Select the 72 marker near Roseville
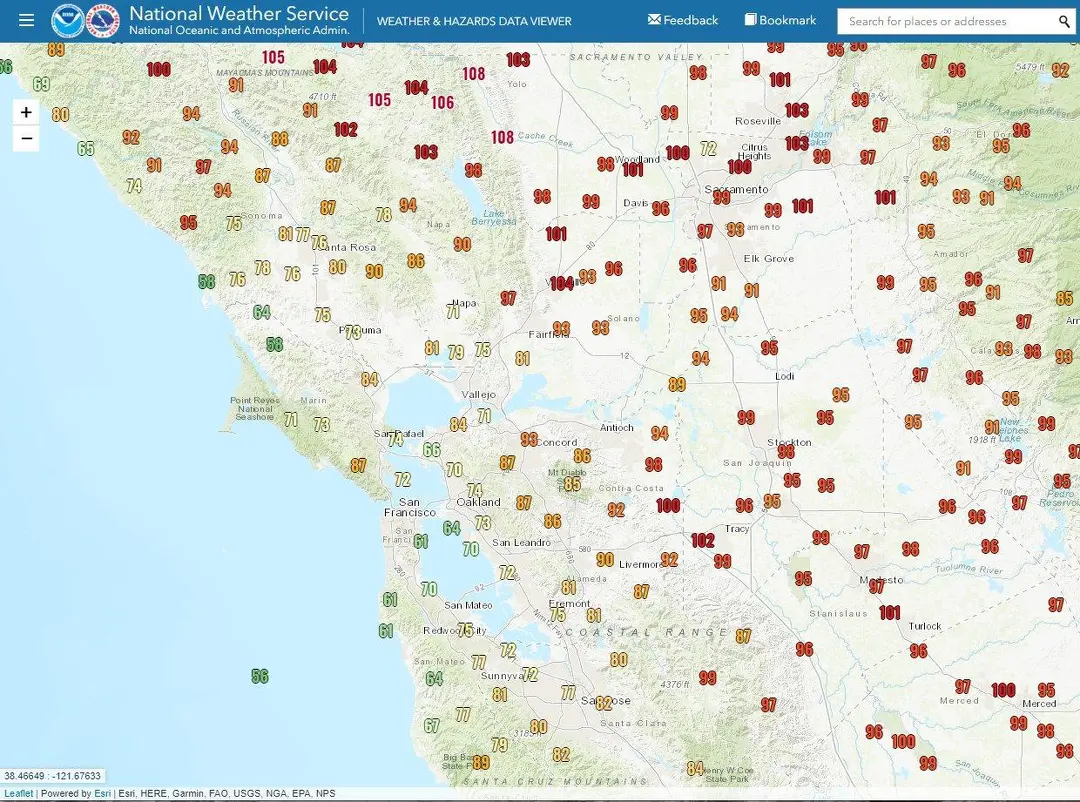Viewport: 1080px width, 802px height. coord(709,149)
